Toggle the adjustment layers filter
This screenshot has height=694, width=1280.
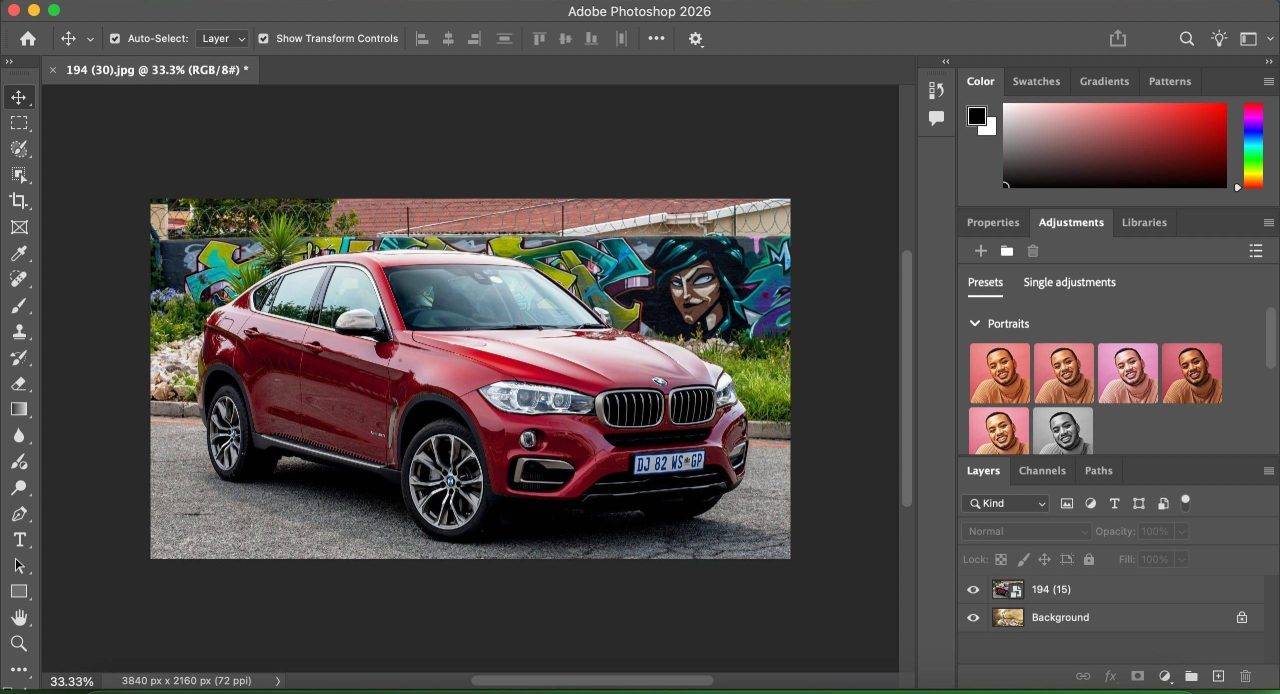(x=1091, y=504)
